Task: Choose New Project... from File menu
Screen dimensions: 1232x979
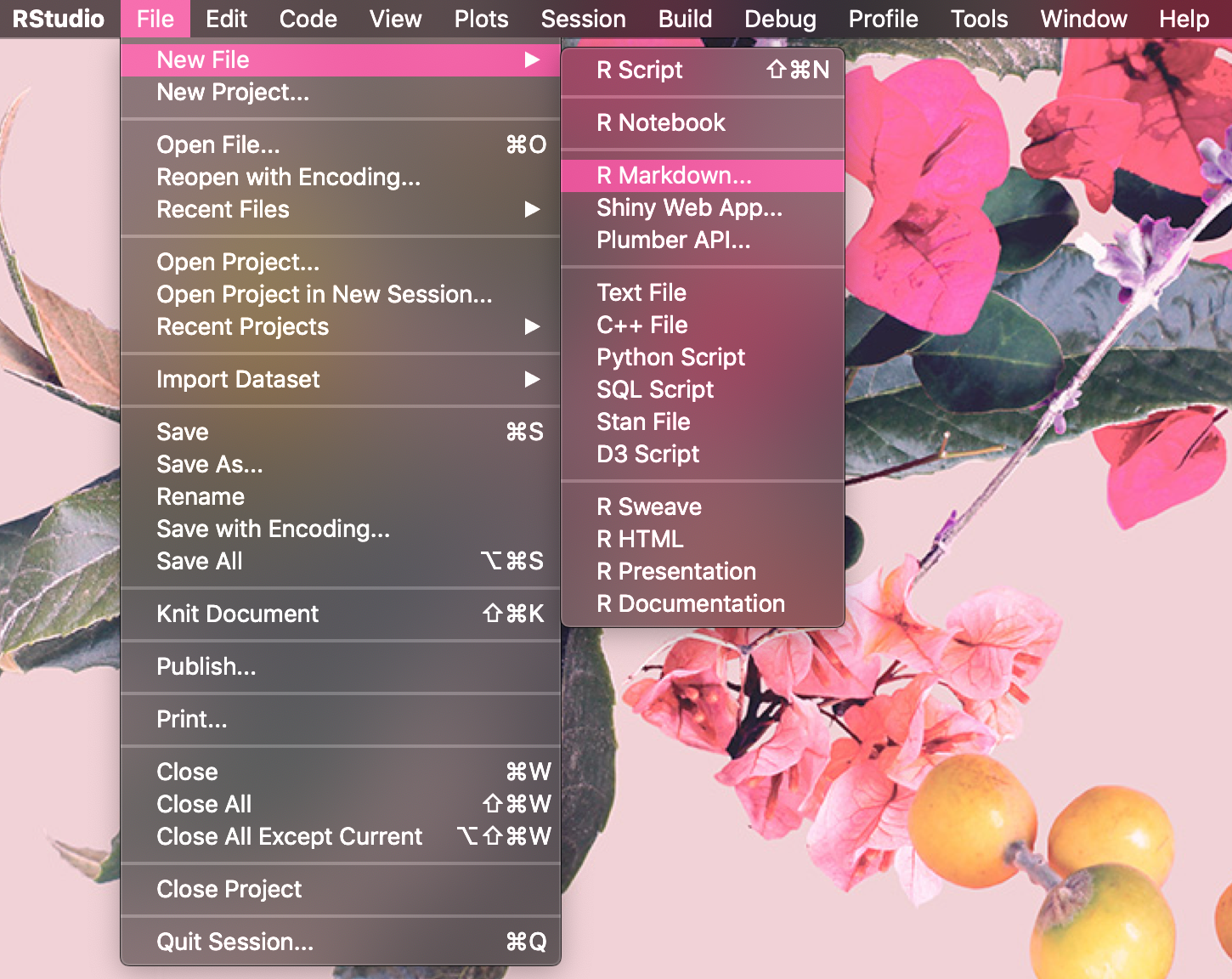Action: pos(341,92)
